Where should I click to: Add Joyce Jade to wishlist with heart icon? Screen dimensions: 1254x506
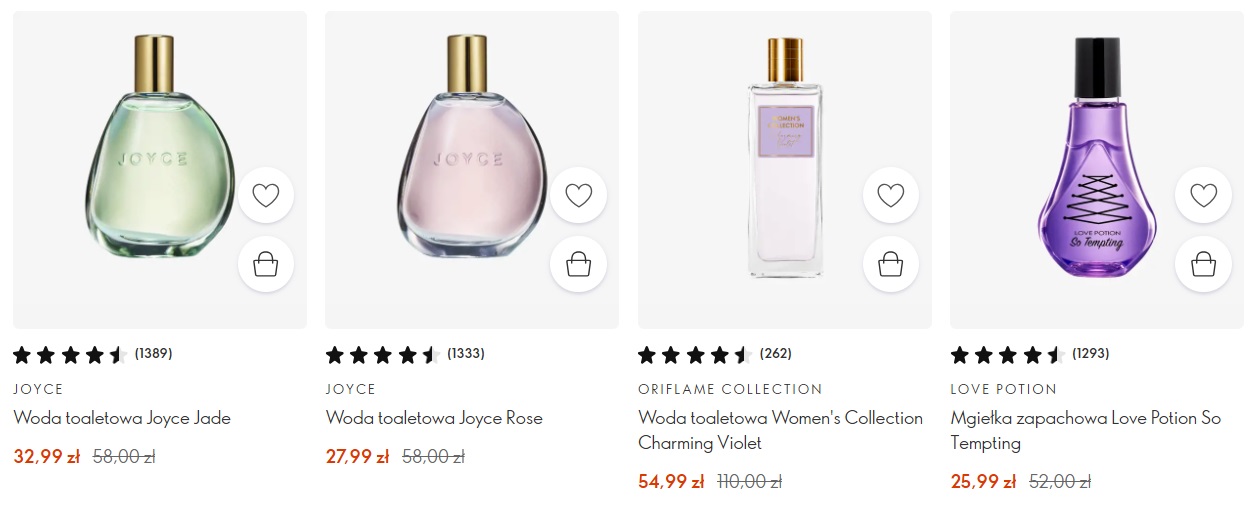(x=266, y=195)
